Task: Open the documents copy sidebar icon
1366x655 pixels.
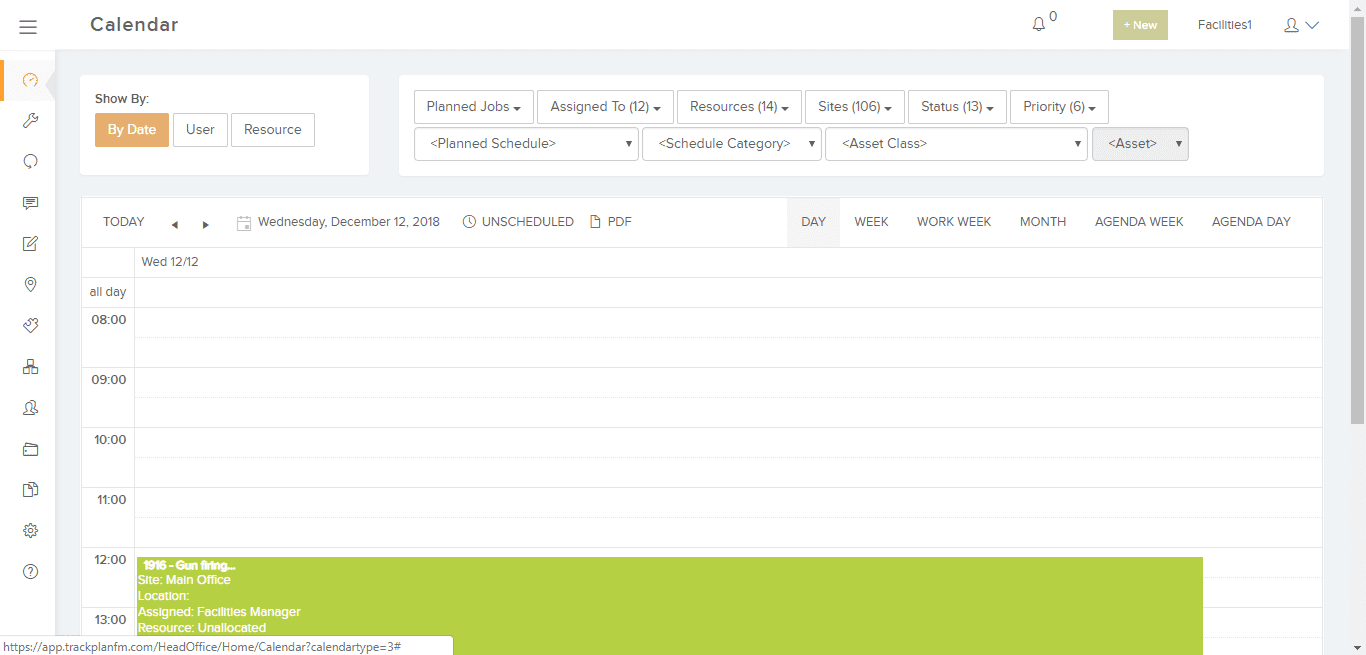Action: [x=30, y=490]
